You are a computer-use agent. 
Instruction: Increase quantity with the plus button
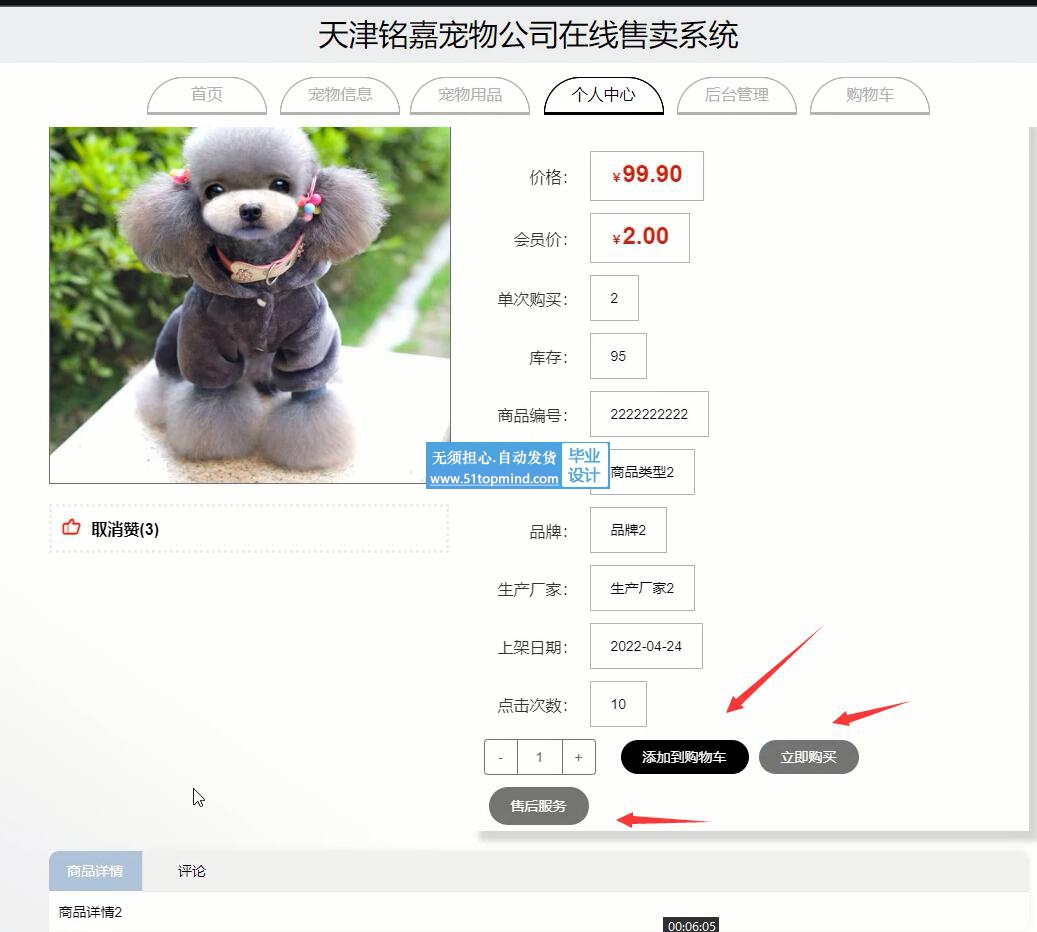[579, 757]
